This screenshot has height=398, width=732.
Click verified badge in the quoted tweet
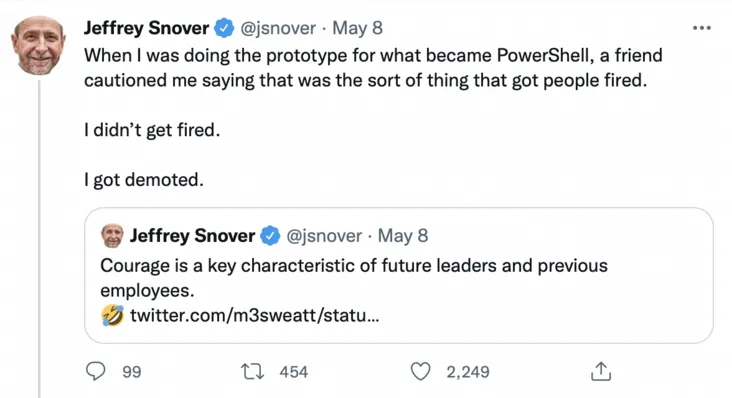click(270, 236)
